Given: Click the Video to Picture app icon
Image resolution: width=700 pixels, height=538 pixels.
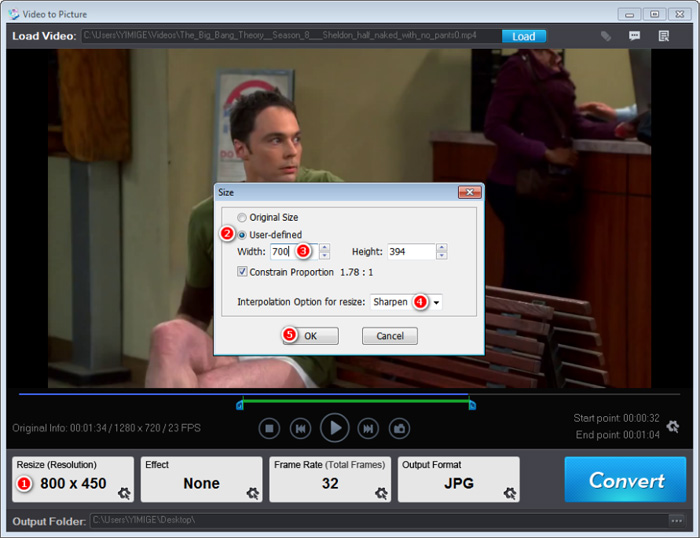Looking at the screenshot, I should click(x=14, y=14).
